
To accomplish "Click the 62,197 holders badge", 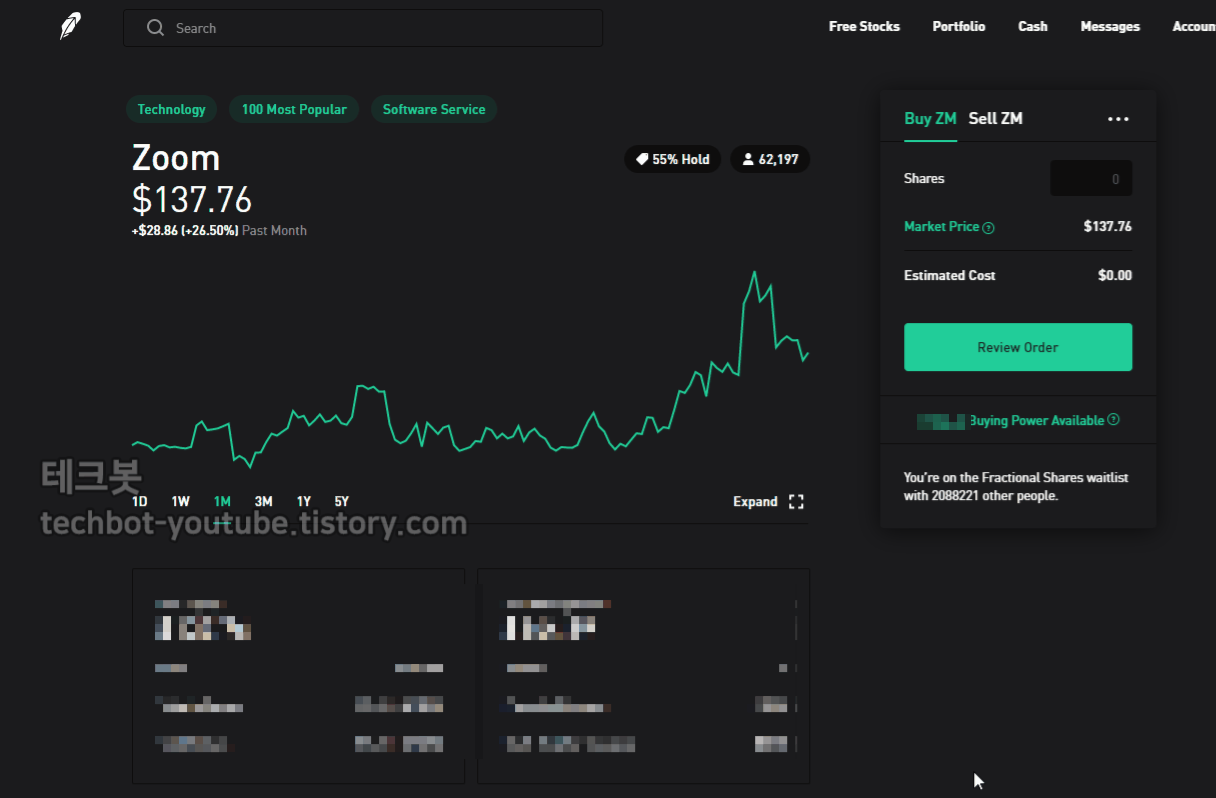I will 770,159.
